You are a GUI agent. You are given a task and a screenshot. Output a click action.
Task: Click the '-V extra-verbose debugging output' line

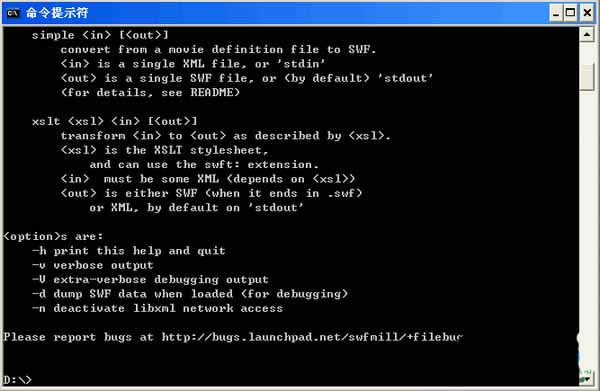pos(150,280)
